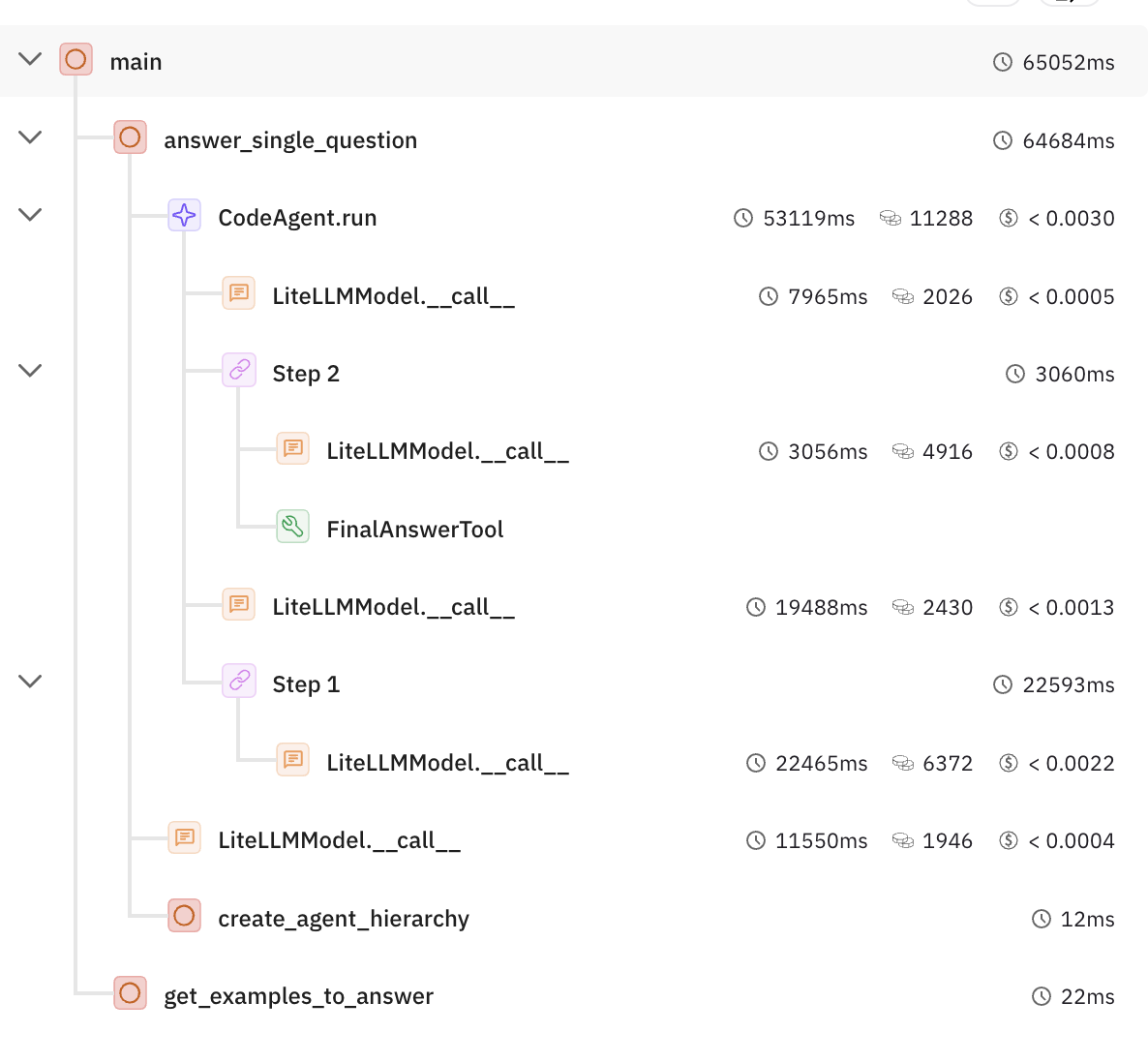Screen dimensions: 1148x1063
Task: Click the CodeAgent.run cost value
Action: click(x=1070, y=219)
